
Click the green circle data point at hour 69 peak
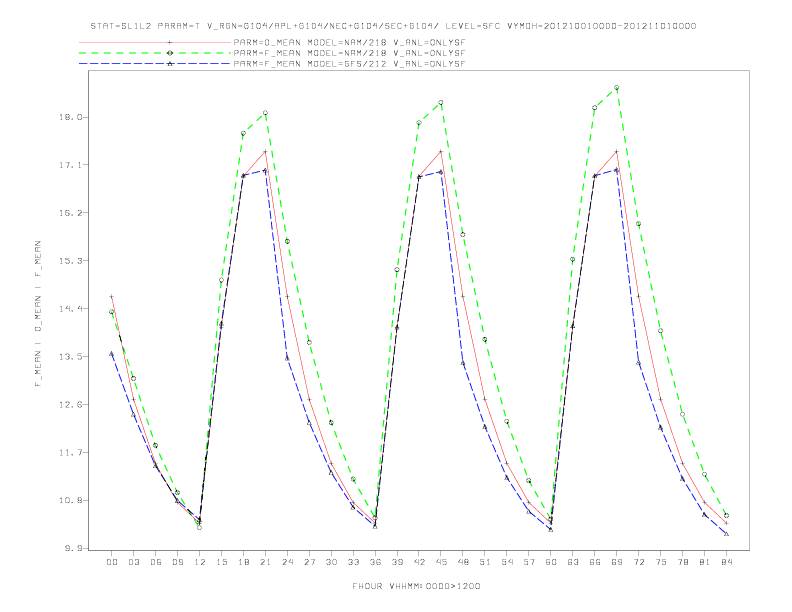pyautogui.click(x=617, y=88)
